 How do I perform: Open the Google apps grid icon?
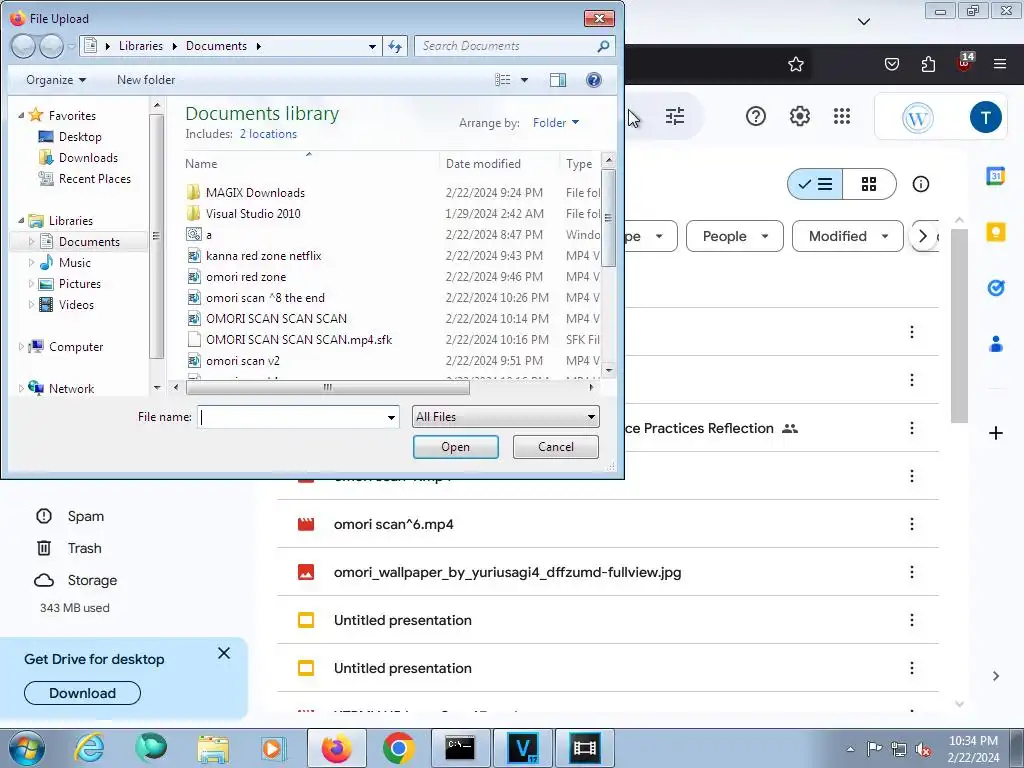[x=842, y=116]
